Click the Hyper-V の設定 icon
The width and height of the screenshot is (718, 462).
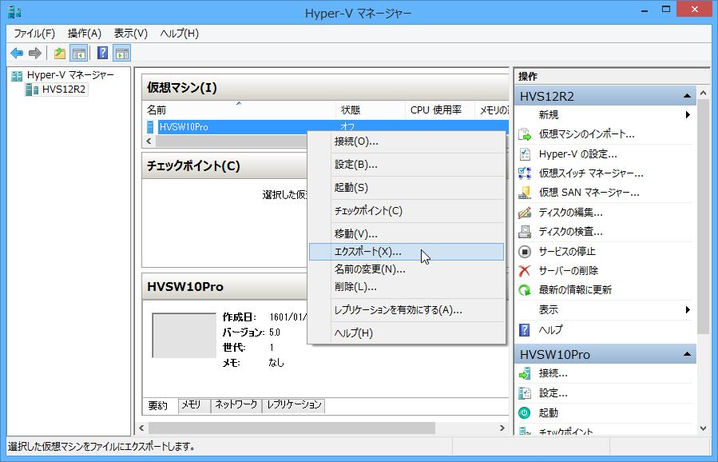(x=525, y=154)
